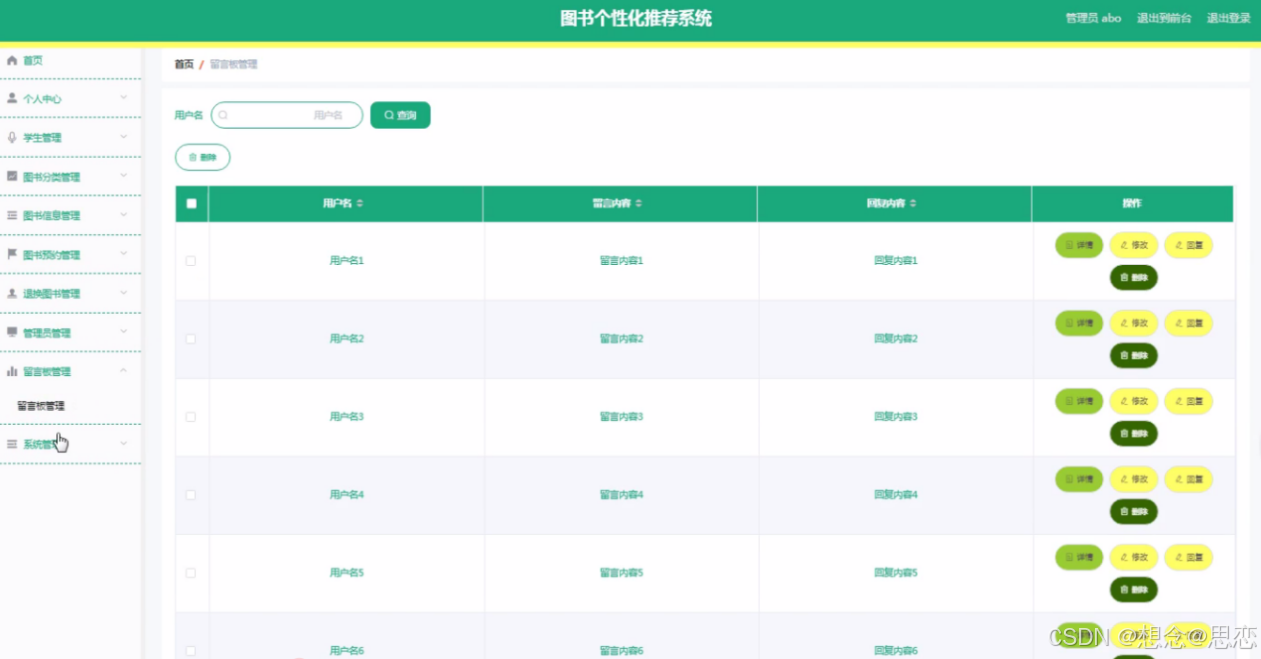Check the checkbox for 用户名3 row
The width and height of the screenshot is (1261, 659).
coord(191,417)
